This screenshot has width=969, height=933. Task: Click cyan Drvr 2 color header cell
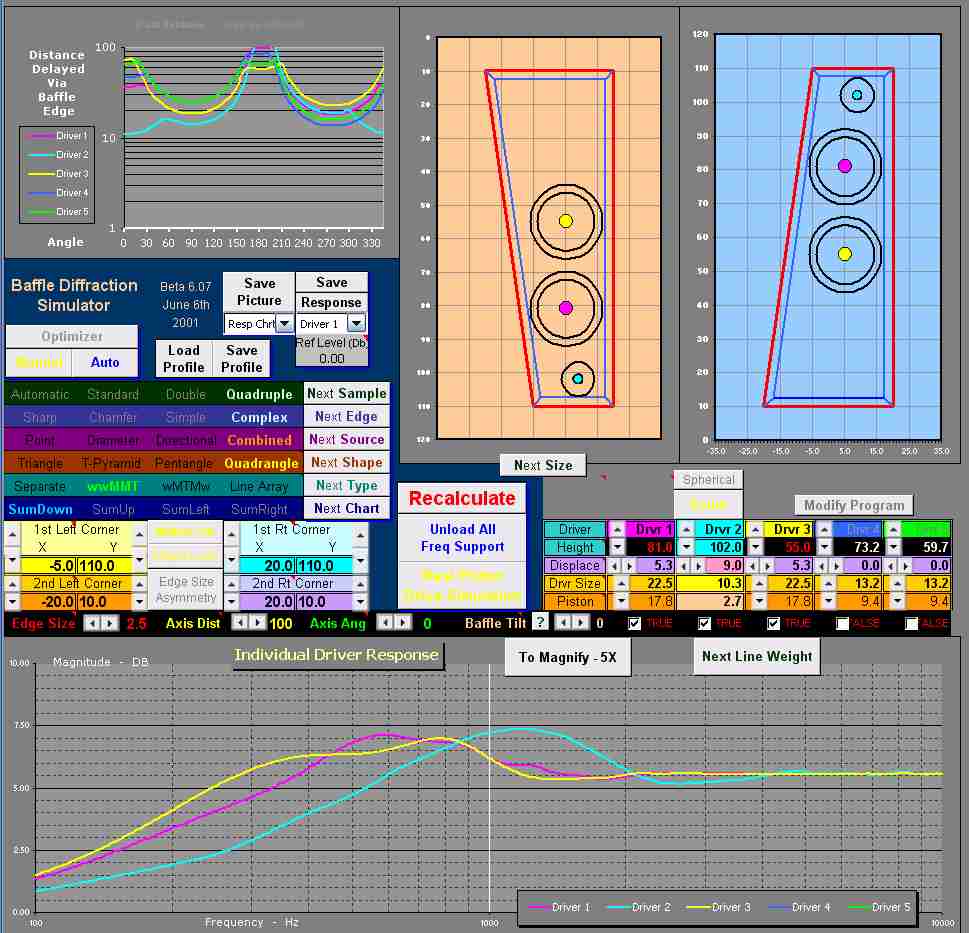pyautogui.click(x=718, y=530)
